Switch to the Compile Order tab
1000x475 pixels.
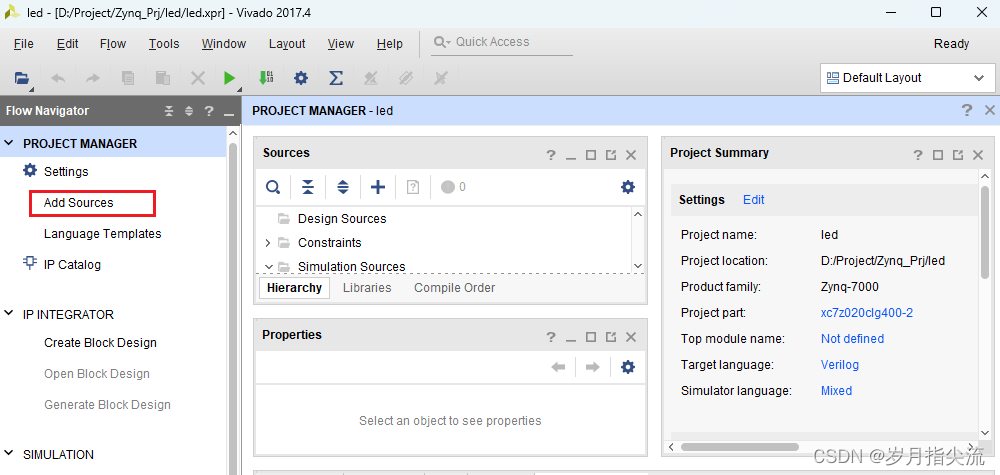click(454, 288)
